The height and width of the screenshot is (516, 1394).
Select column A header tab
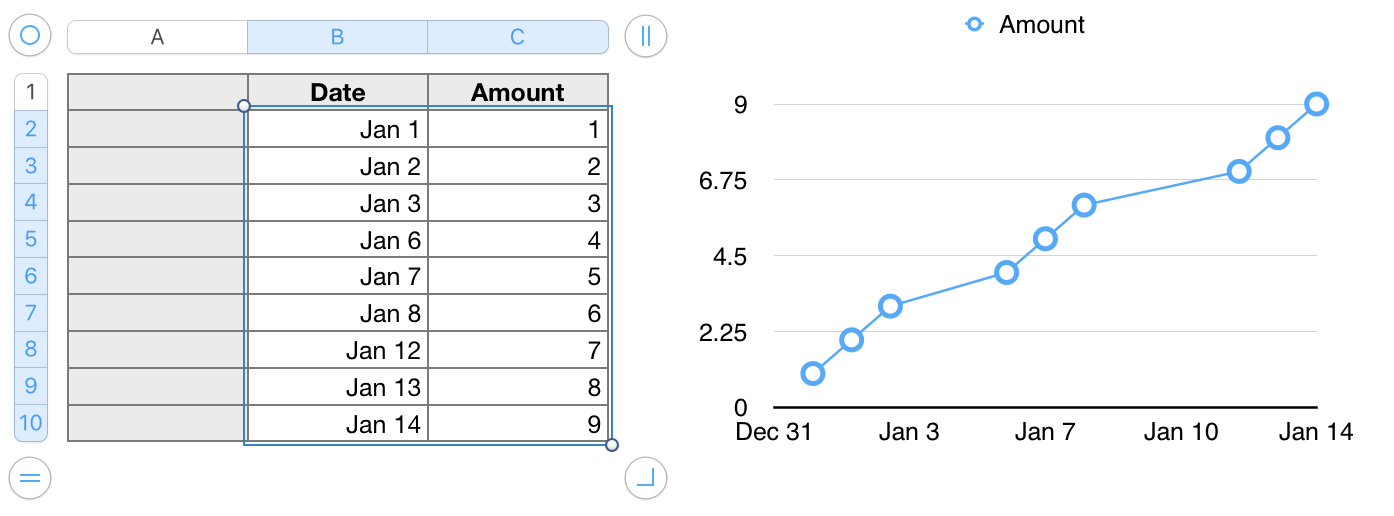coord(157,37)
